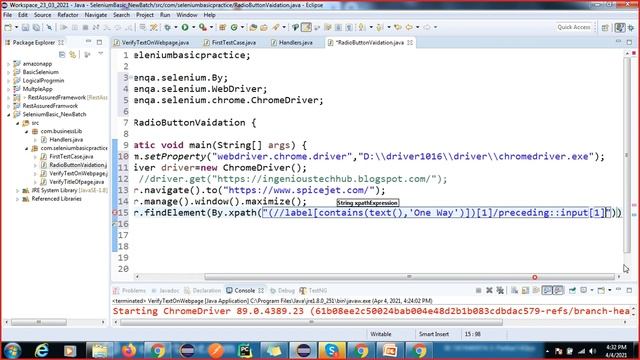This screenshot has height=360, width=640.
Task: Open the Run menu
Action: [x=165, y=15]
